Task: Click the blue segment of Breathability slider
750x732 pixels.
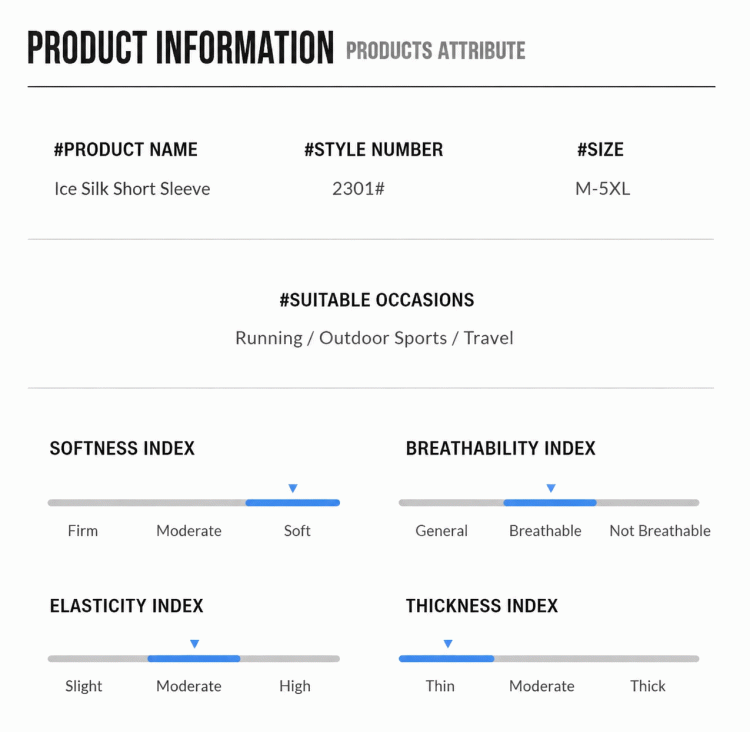Action: tap(550, 503)
